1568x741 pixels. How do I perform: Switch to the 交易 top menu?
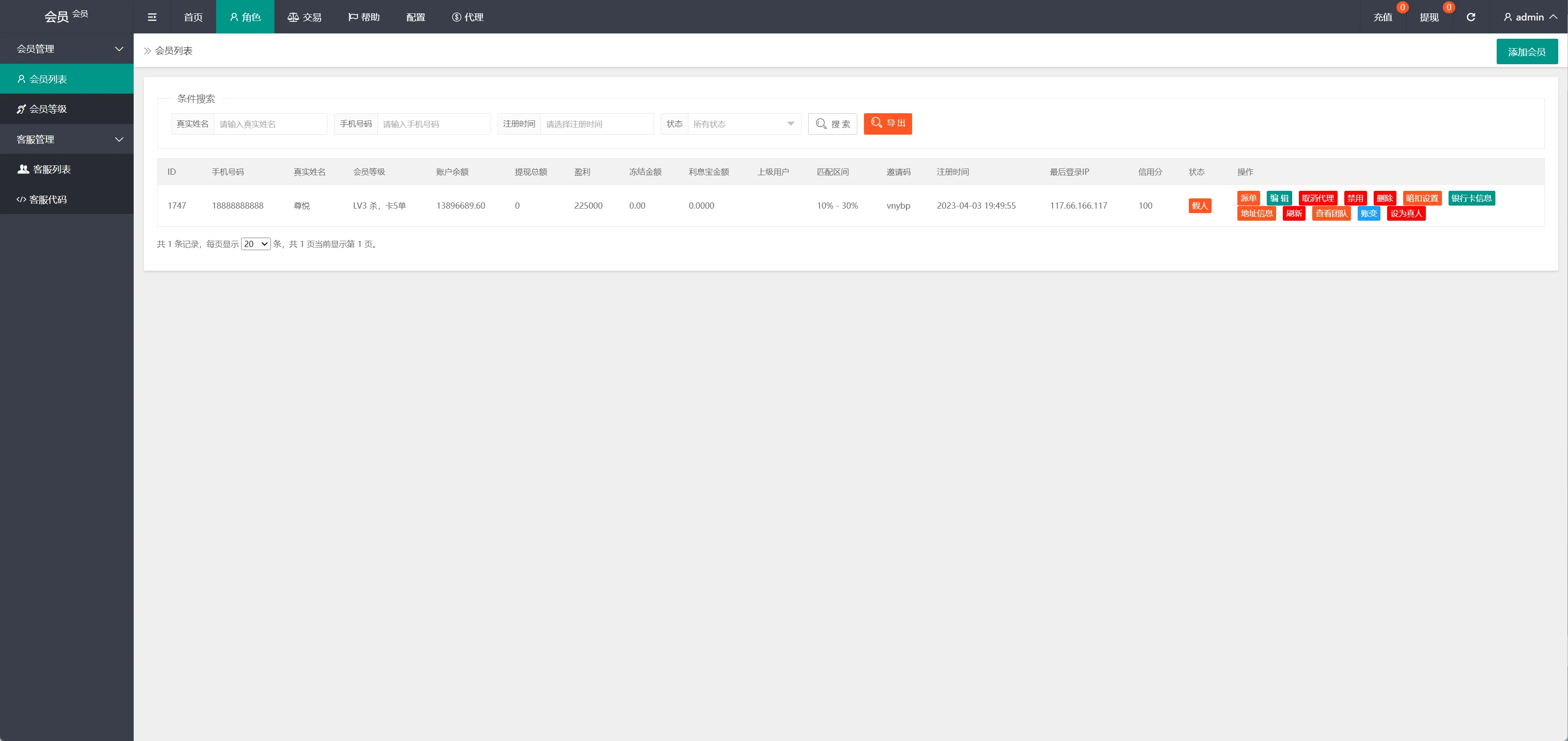pyautogui.click(x=304, y=17)
